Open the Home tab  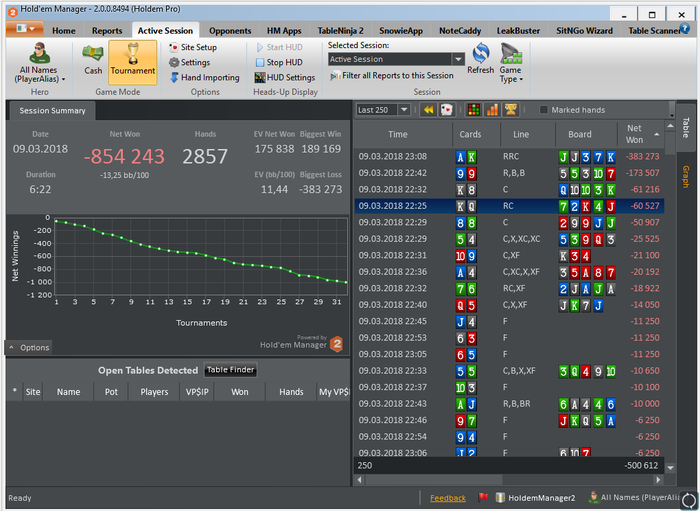(x=63, y=31)
